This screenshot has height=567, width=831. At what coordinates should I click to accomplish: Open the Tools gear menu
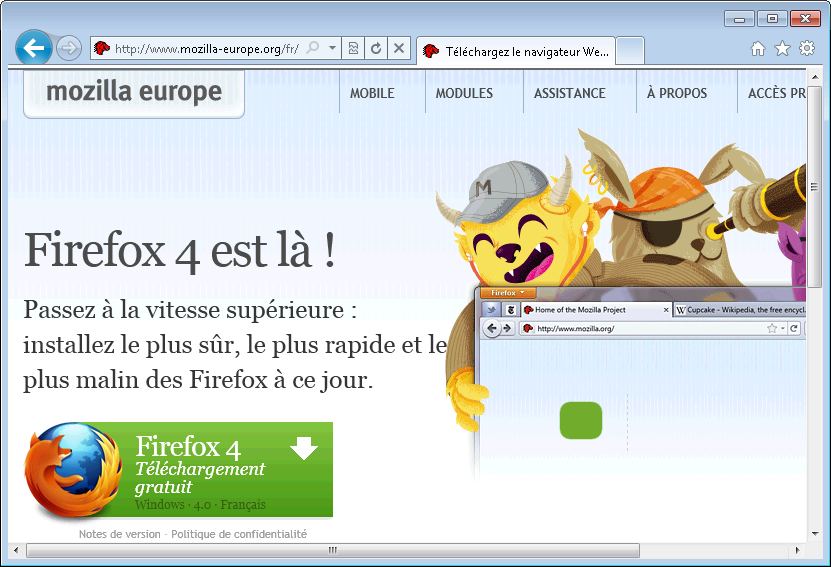pos(807,48)
